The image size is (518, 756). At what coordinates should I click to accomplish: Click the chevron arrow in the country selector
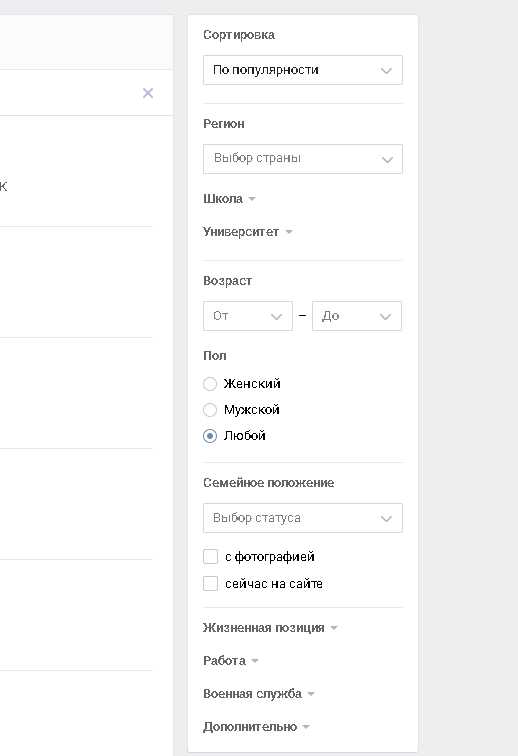(387, 160)
